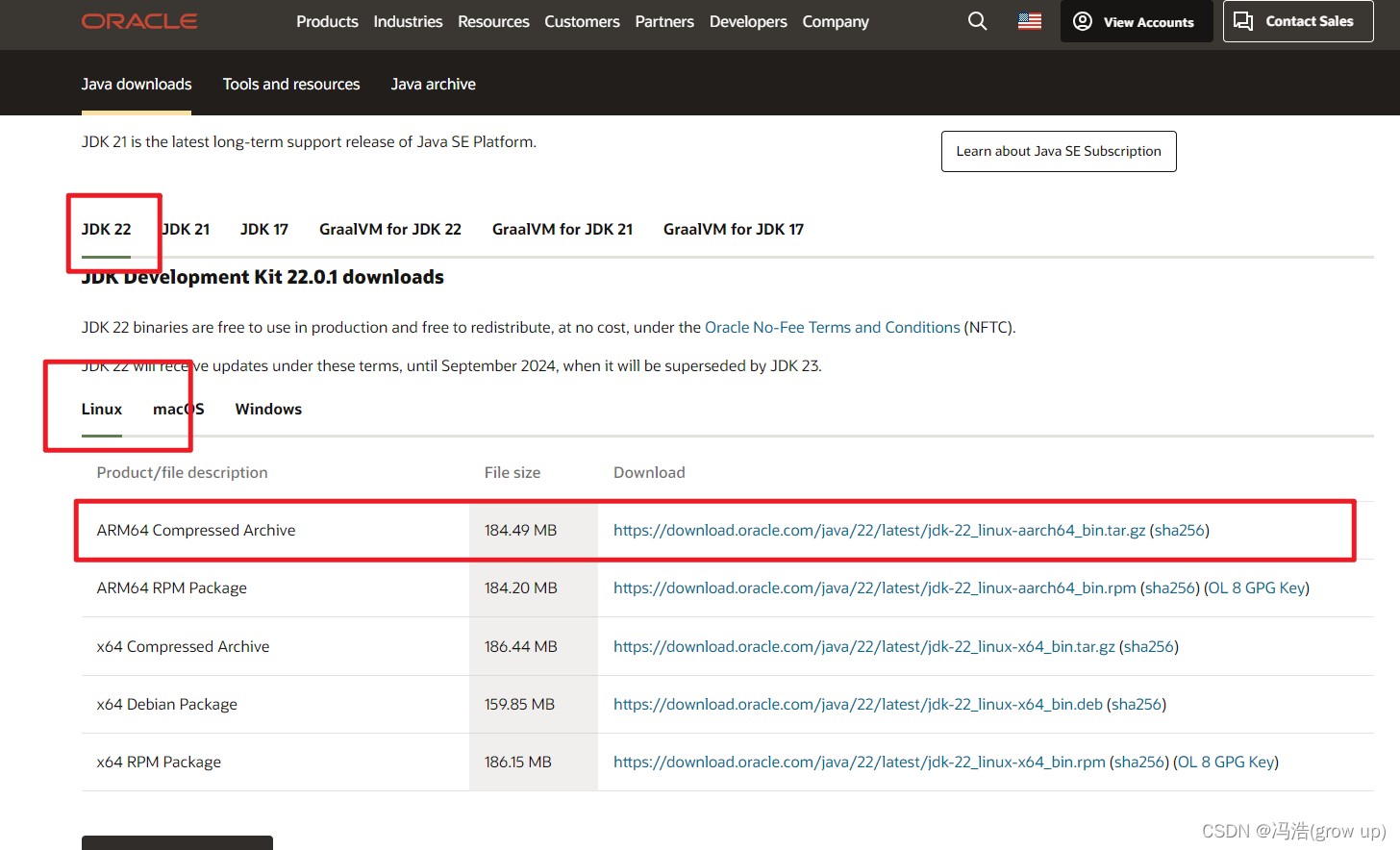The image size is (1400, 850).
Task: Click the 186.15 MB file size
Action: pos(518,762)
